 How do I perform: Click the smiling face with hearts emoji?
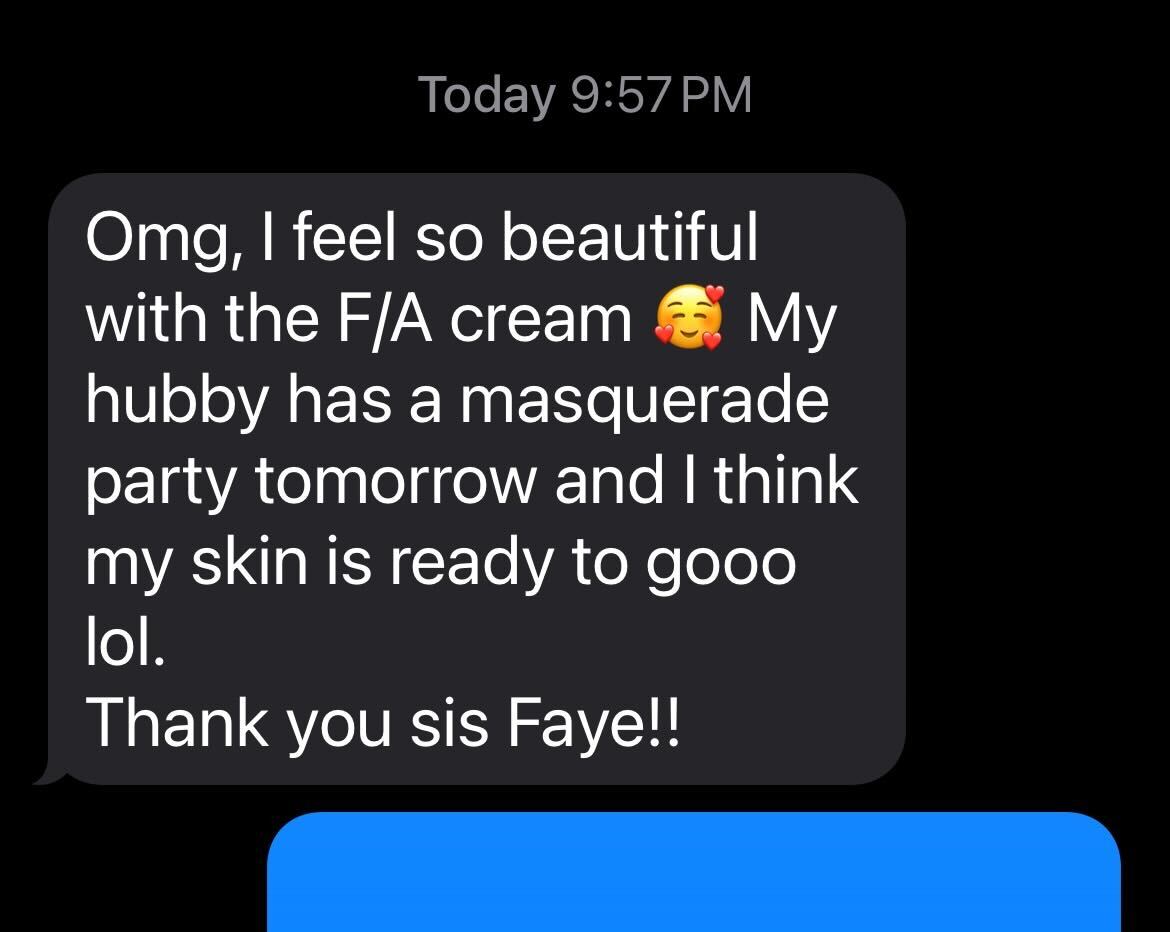pyautogui.click(x=689, y=316)
